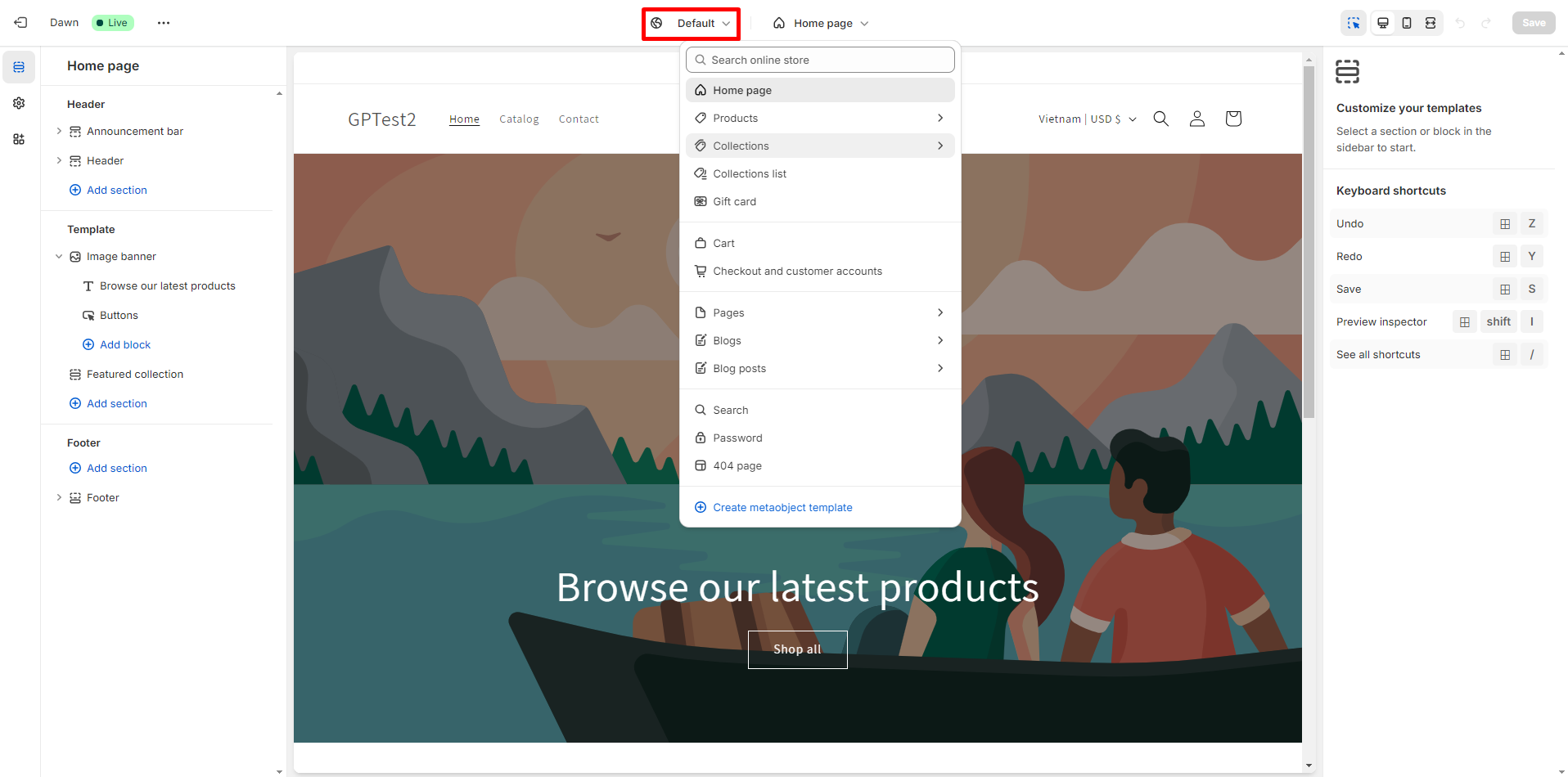Collapse the Image banner section

click(x=58, y=256)
